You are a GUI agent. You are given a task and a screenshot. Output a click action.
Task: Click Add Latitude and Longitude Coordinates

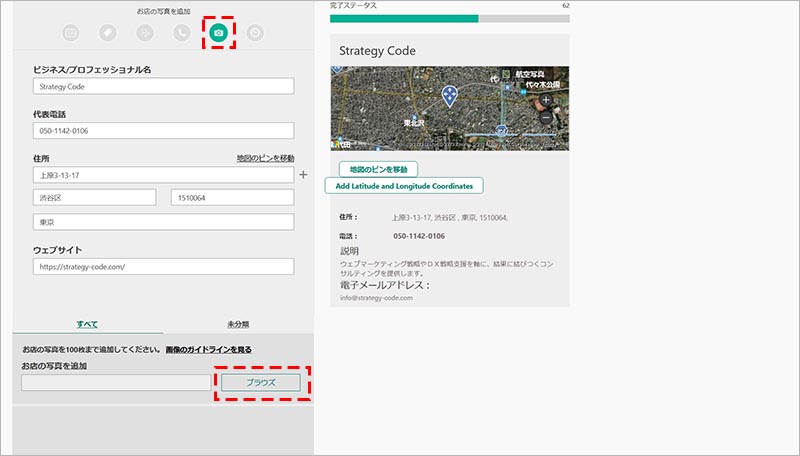404,186
